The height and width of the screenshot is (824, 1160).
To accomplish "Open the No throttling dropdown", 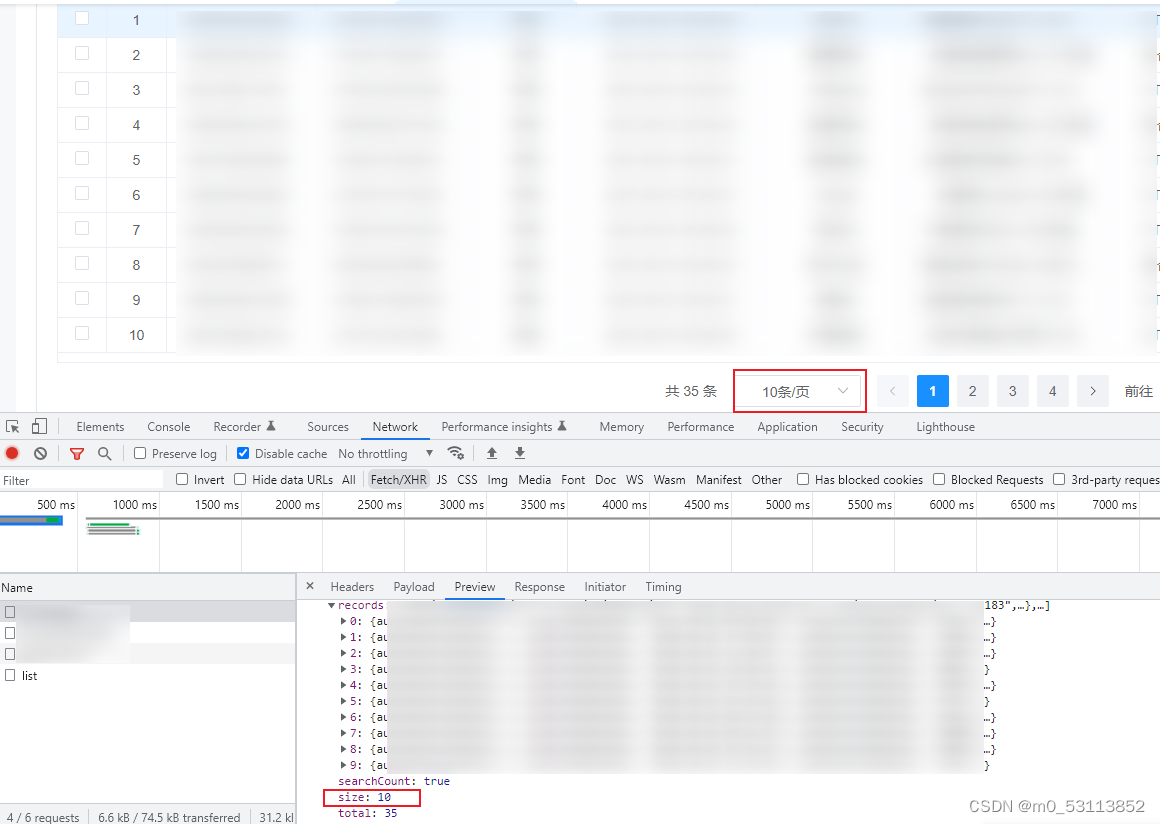I will click(384, 453).
